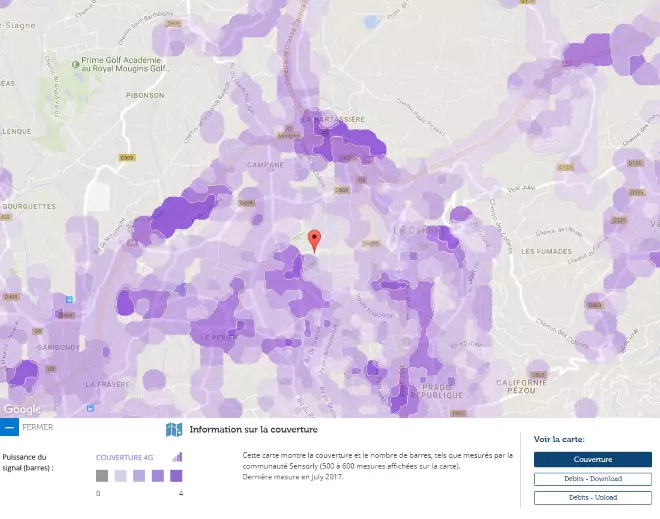Switch map to Débits - Upload
This screenshot has height=519, width=660.
pos(592,497)
